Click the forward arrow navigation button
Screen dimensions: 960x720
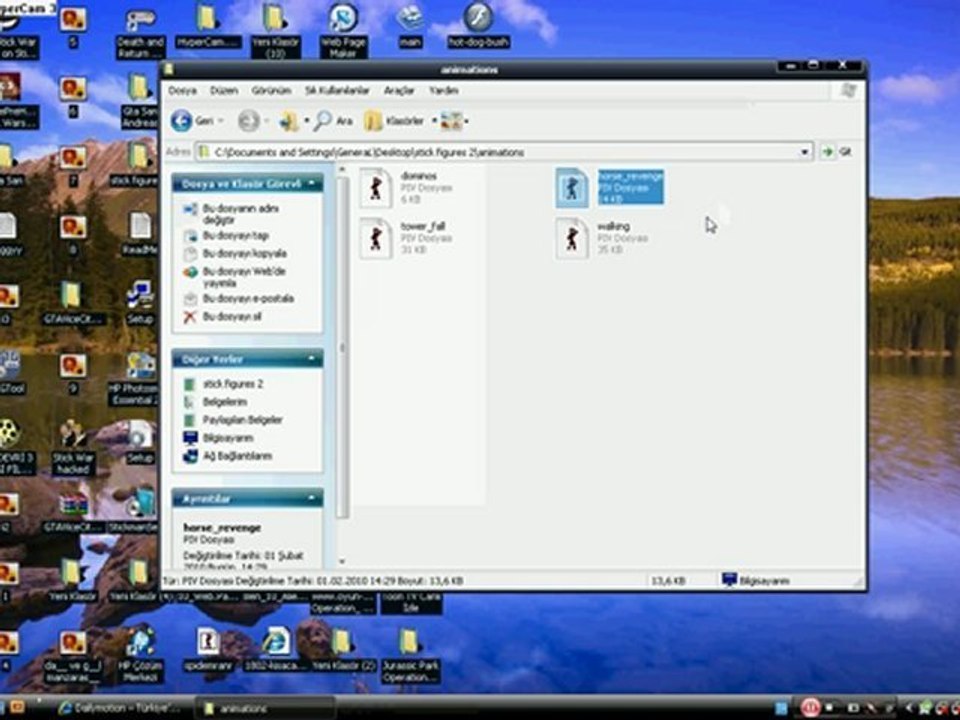coord(248,121)
